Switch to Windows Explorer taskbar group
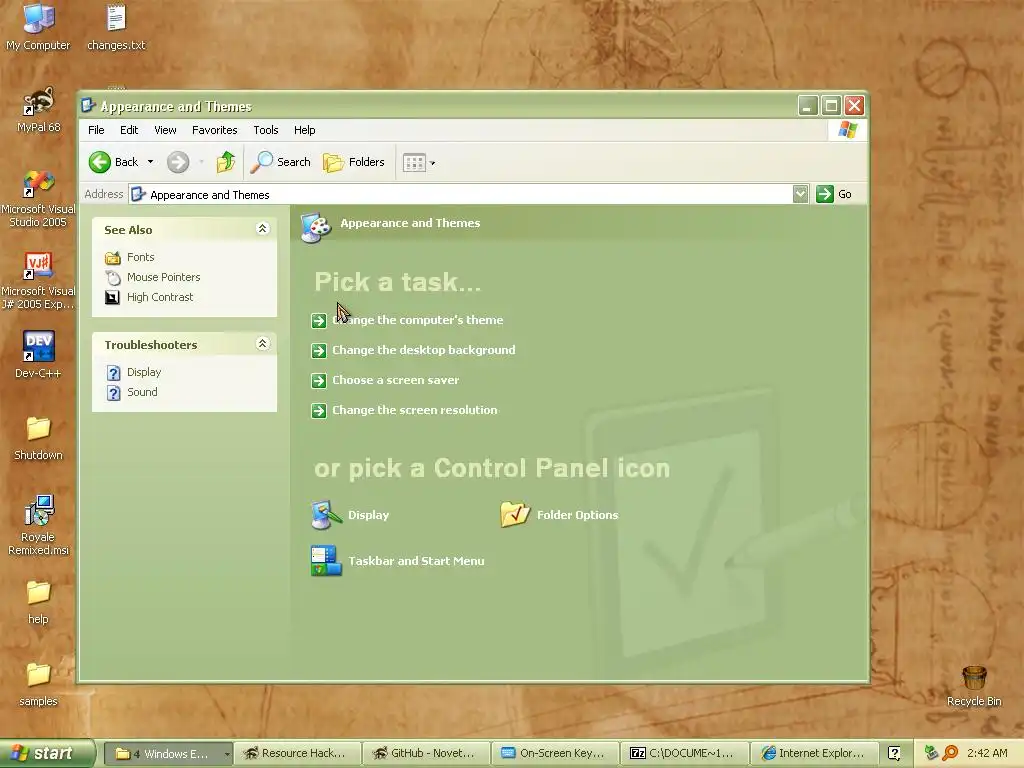This screenshot has height=768, width=1024. pyautogui.click(x=163, y=754)
